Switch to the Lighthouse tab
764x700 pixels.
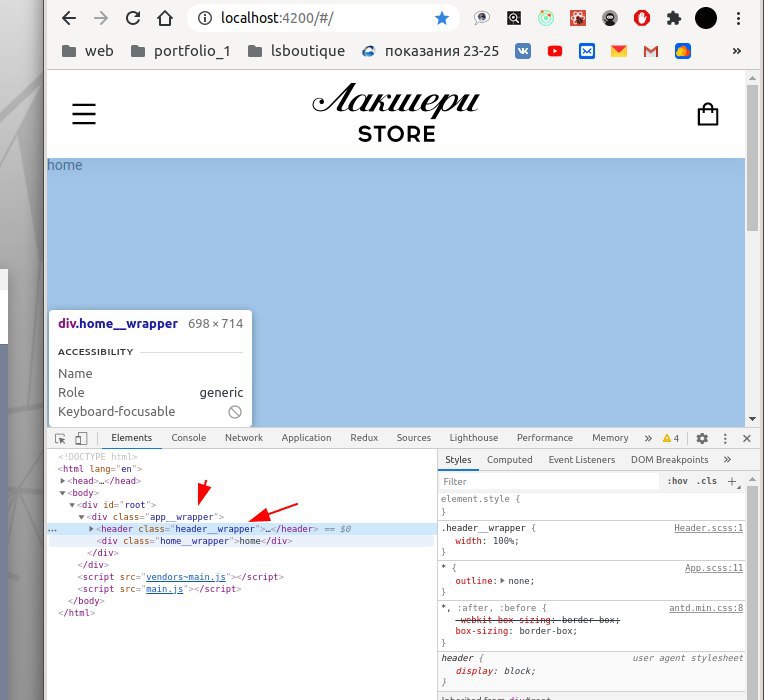click(x=474, y=437)
